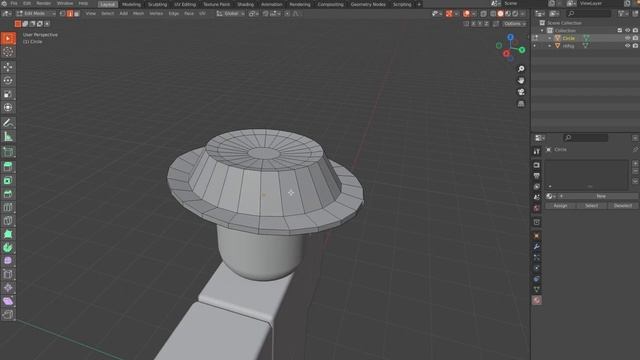This screenshot has height=360, width=640.
Task: Select the Smooth tool
Action: pyautogui.click(x=8, y=261)
